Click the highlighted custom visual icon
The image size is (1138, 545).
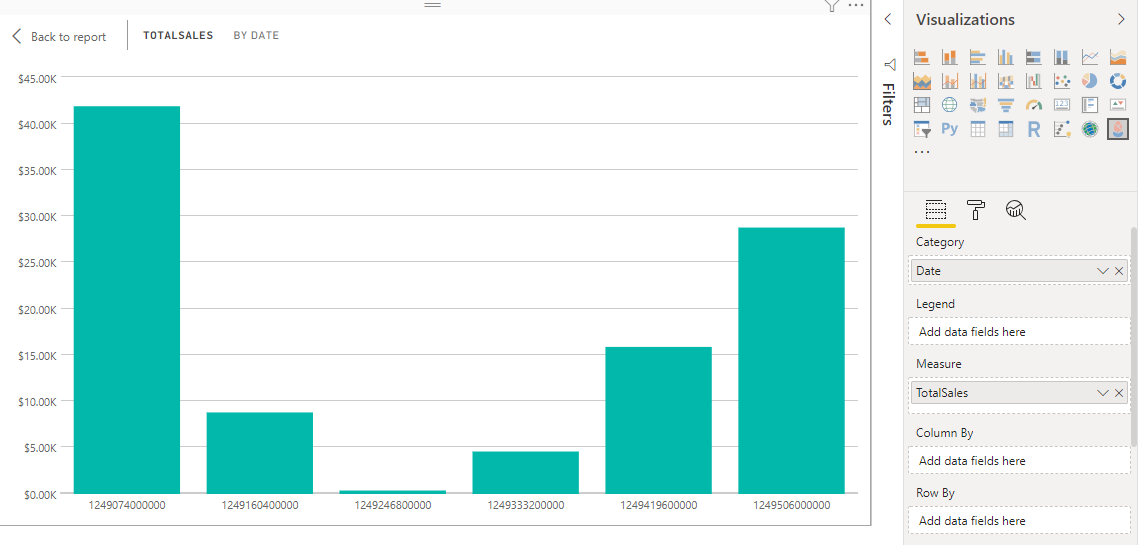1118,130
